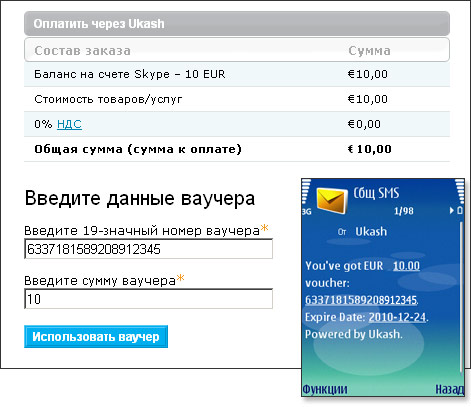Open Функции softkey on phone screen
Screen dimensions: 471x407
click(325, 389)
